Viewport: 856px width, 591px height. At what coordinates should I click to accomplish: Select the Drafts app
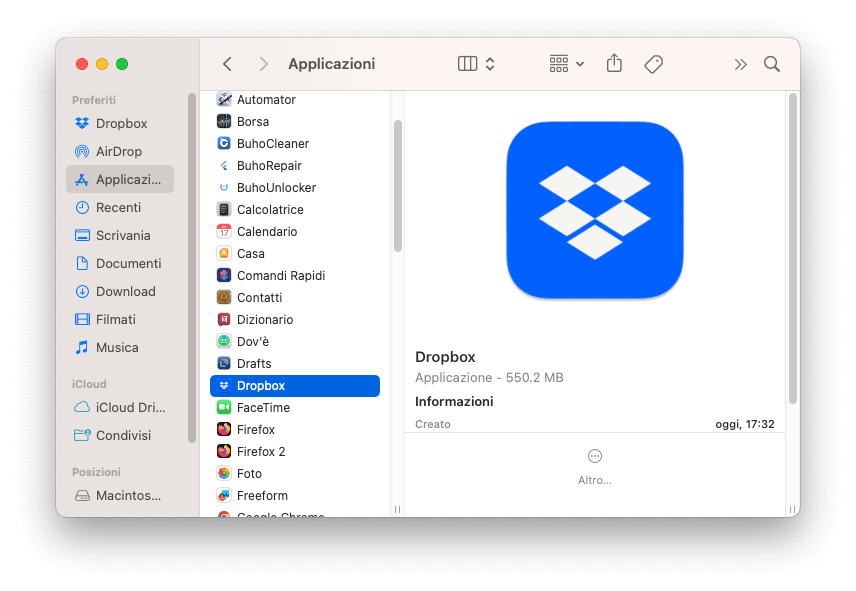295,363
